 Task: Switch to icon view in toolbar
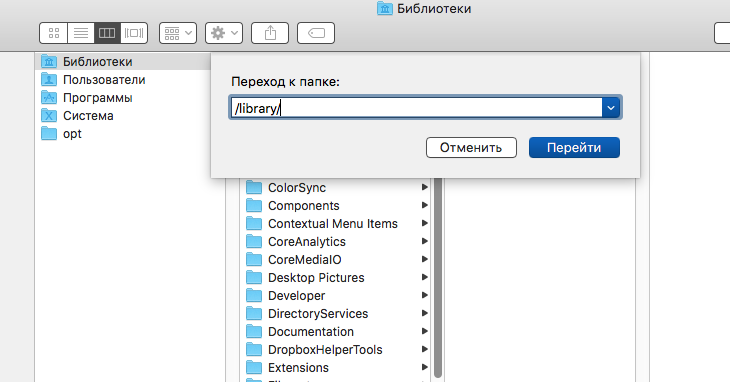click(54, 33)
